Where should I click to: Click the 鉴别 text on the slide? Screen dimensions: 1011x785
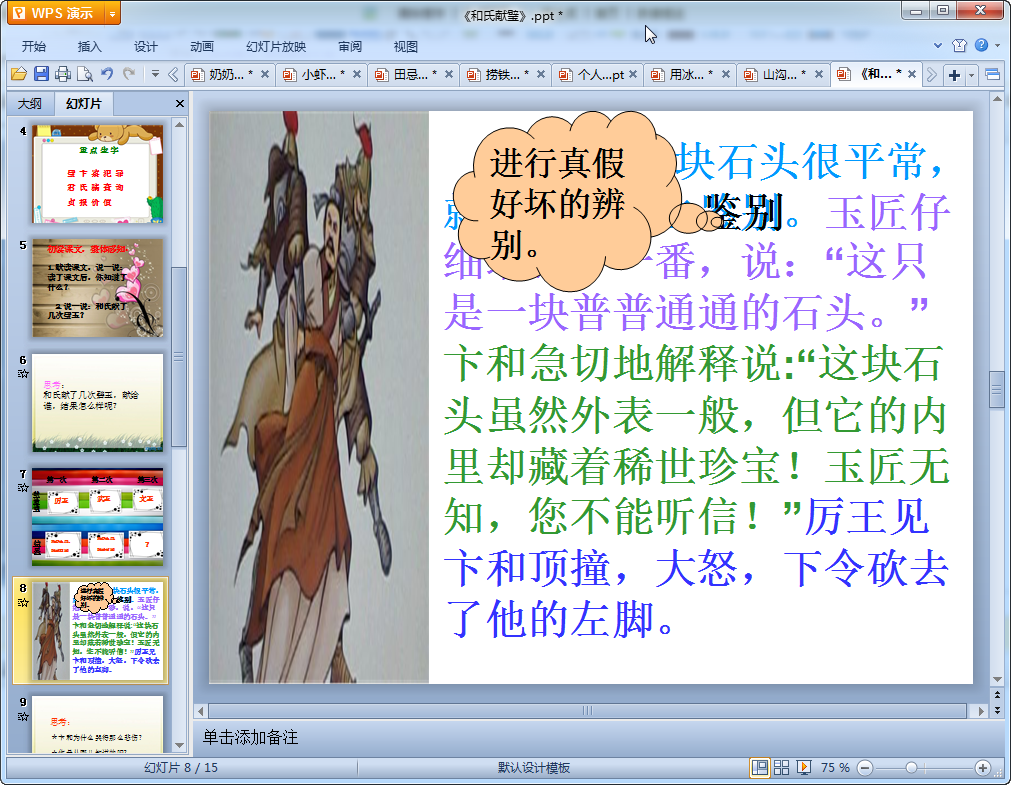tap(742, 212)
